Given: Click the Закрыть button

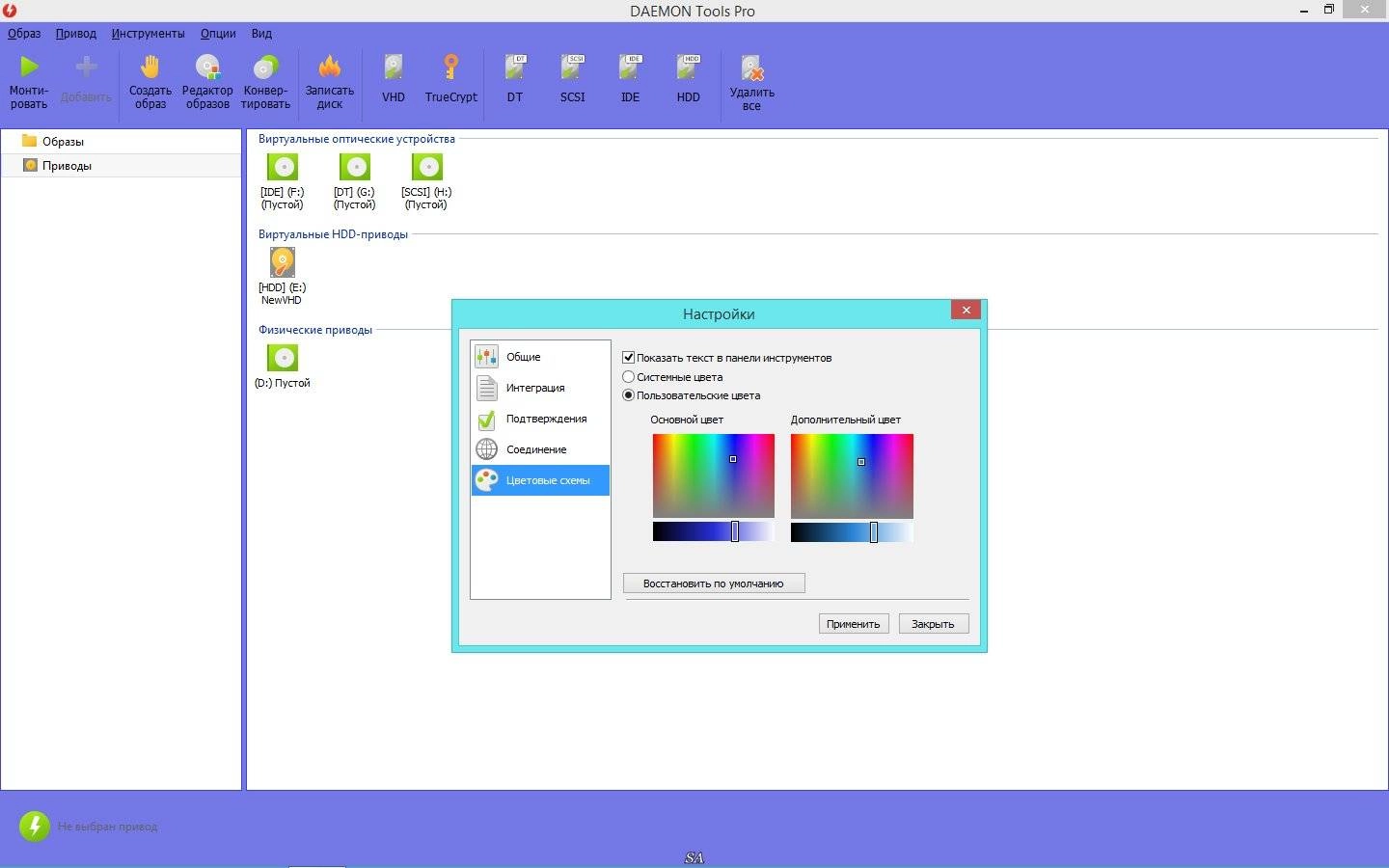Looking at the screenshot, I should tap(934, 624).
